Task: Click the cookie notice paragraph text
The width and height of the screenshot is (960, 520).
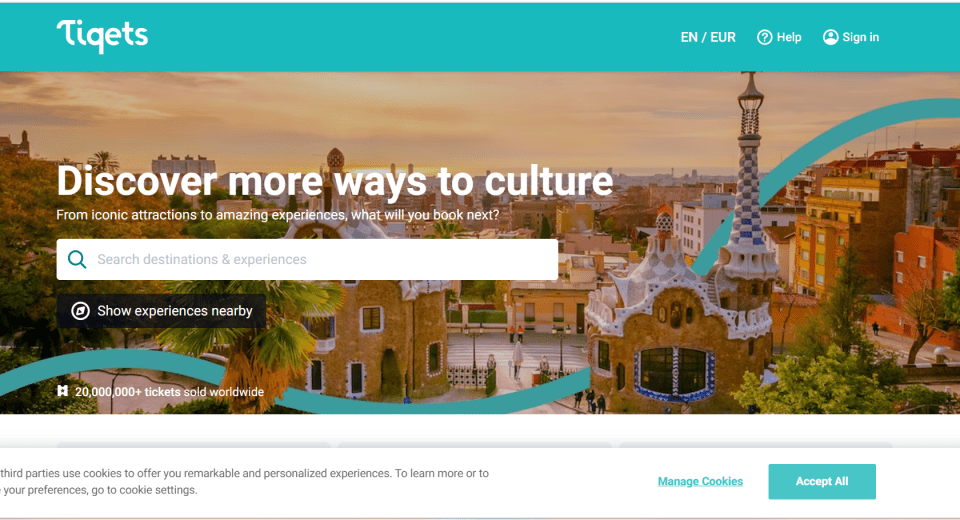Action: pyautogui.click(x=244, y=481)
